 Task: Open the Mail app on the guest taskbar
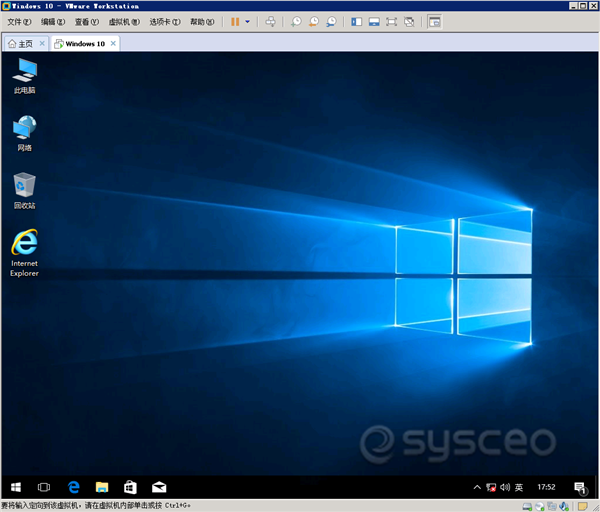(159, 487)
